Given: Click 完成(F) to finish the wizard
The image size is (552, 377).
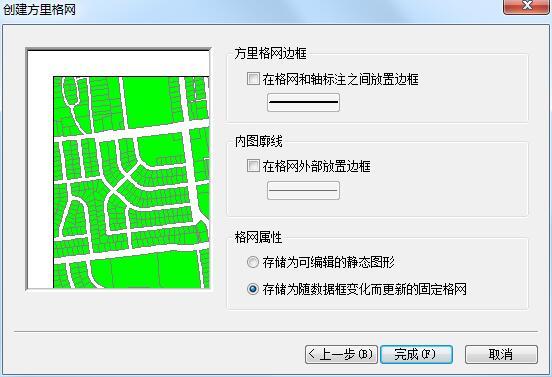Looking at the screenshot, I should coord(416,354).
